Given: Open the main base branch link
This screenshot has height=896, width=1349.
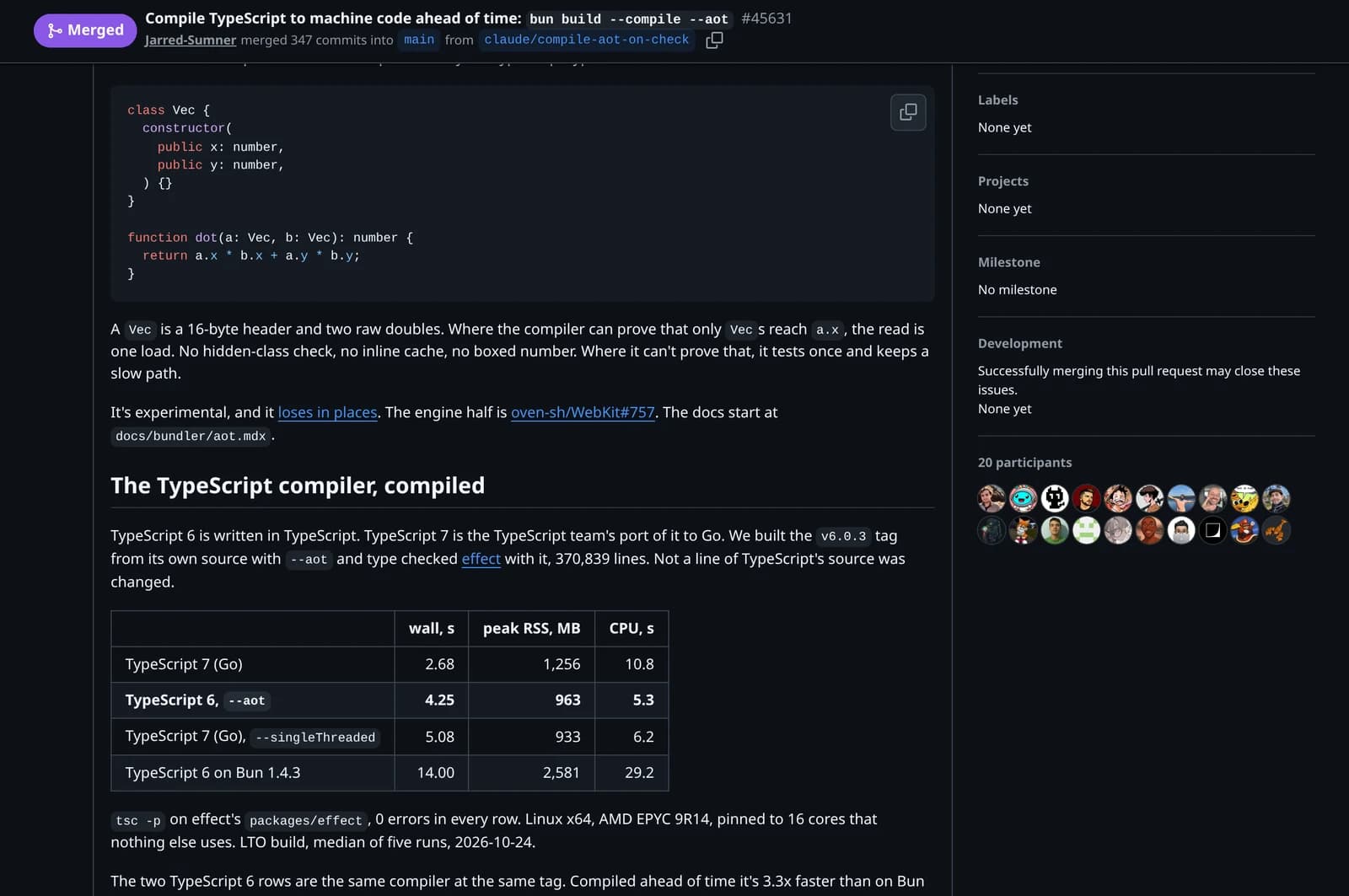Looking at the screenshot, I should 419,40.
